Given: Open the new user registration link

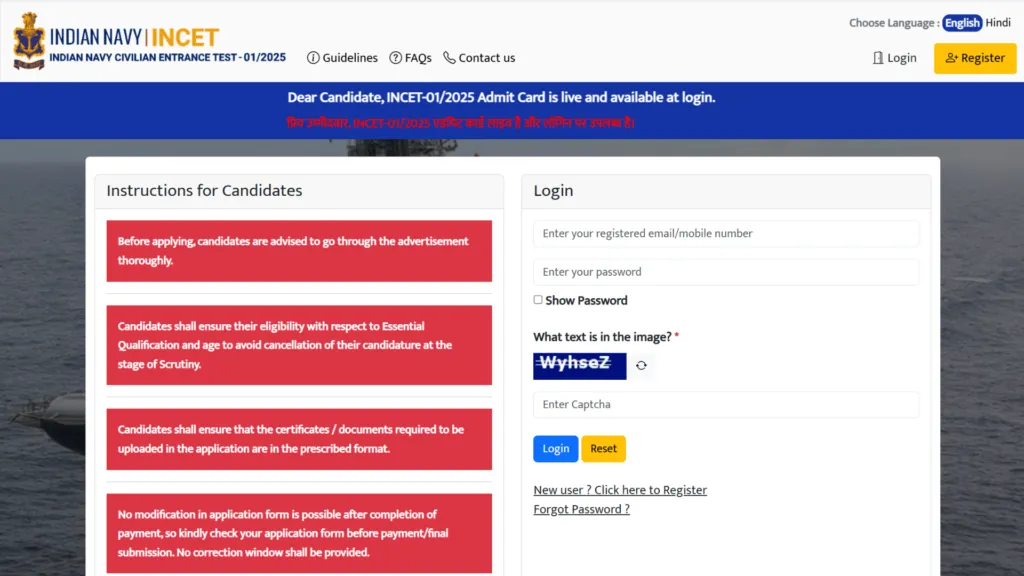Looking at the screenshot, I should 620,490.
